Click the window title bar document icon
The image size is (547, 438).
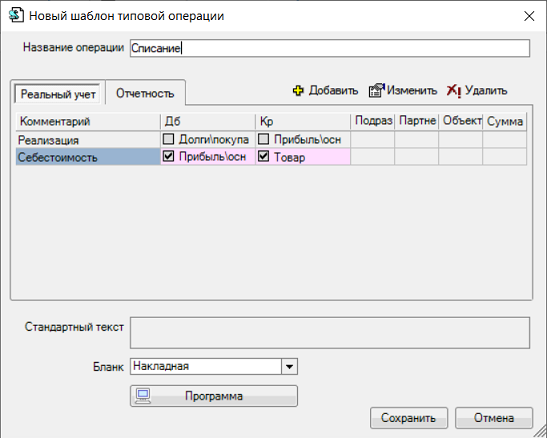pyautogui.click(x=16, y=15)
